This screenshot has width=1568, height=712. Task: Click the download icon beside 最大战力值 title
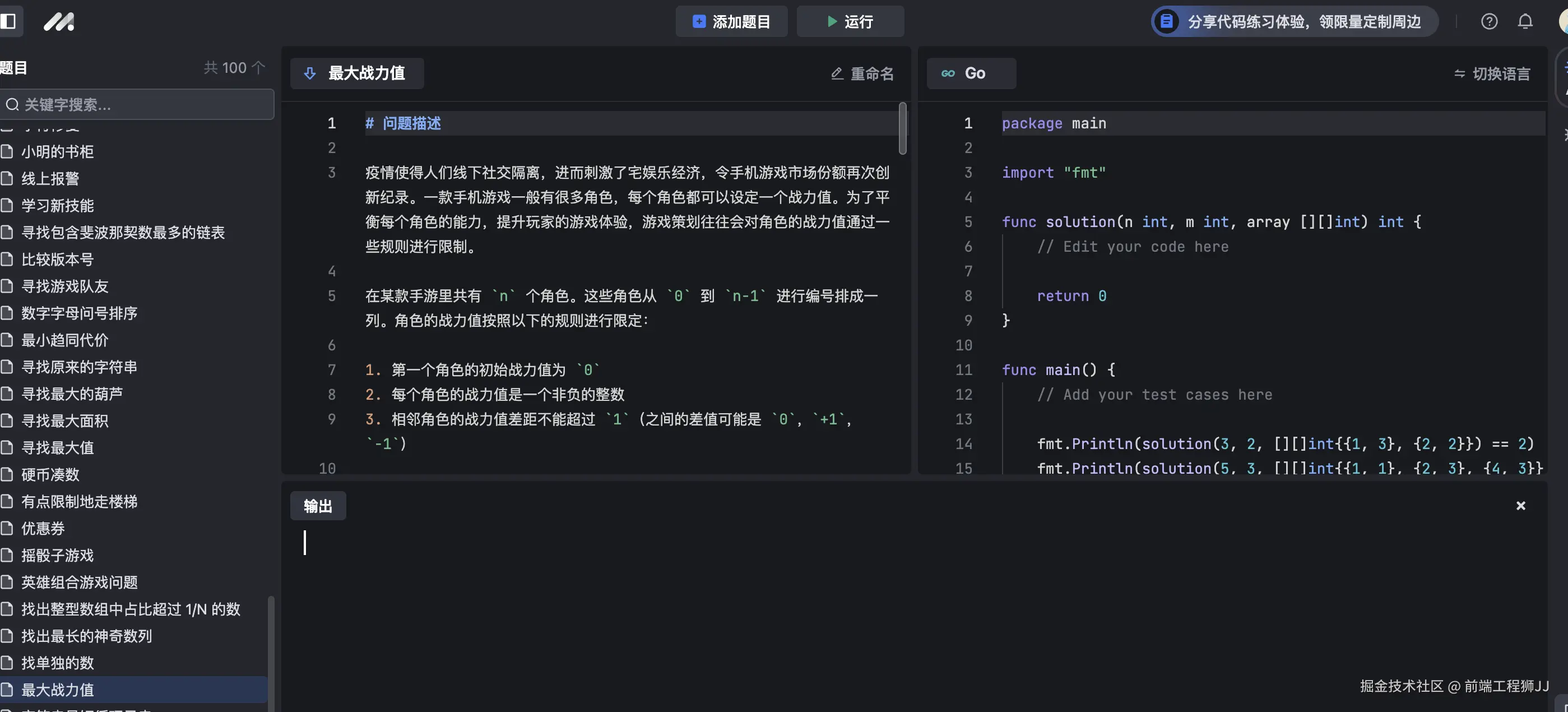pyautogui.click(x=310, y=73)
